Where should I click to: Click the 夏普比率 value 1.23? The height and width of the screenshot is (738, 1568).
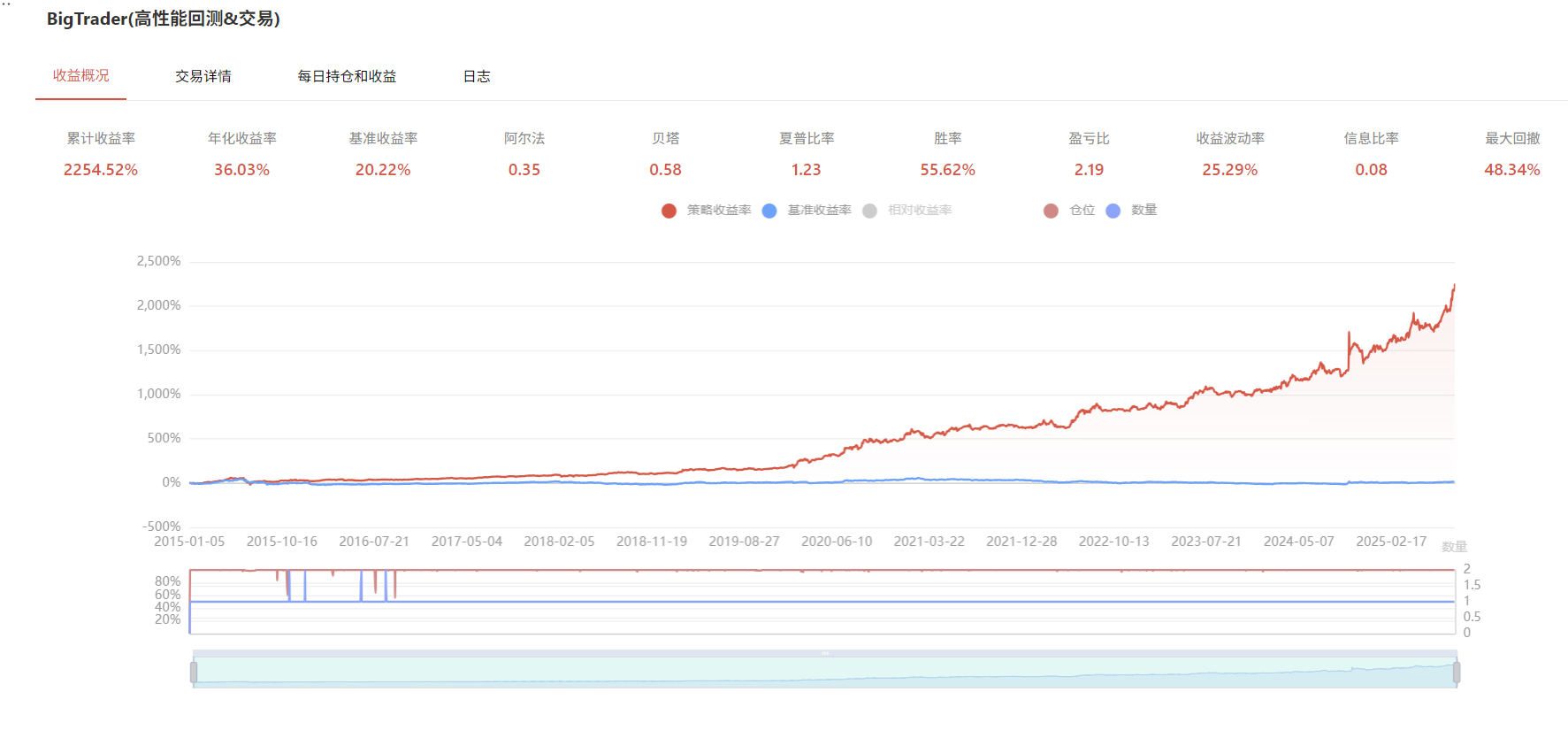pos(806,170)
